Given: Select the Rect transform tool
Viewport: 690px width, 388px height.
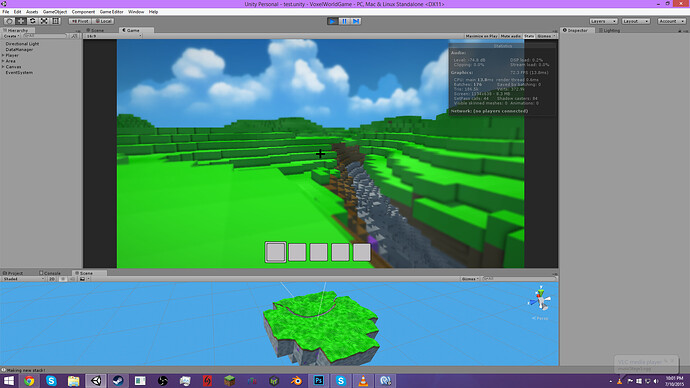Looking at the screenshot, I should (55, 21).
